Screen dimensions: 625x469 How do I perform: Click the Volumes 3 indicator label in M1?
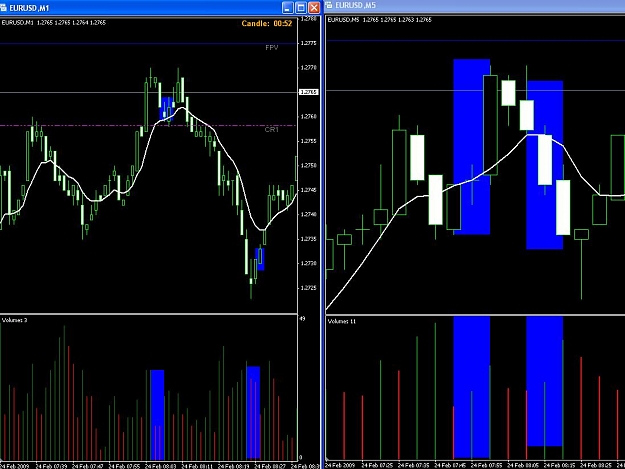click(14, 320)
